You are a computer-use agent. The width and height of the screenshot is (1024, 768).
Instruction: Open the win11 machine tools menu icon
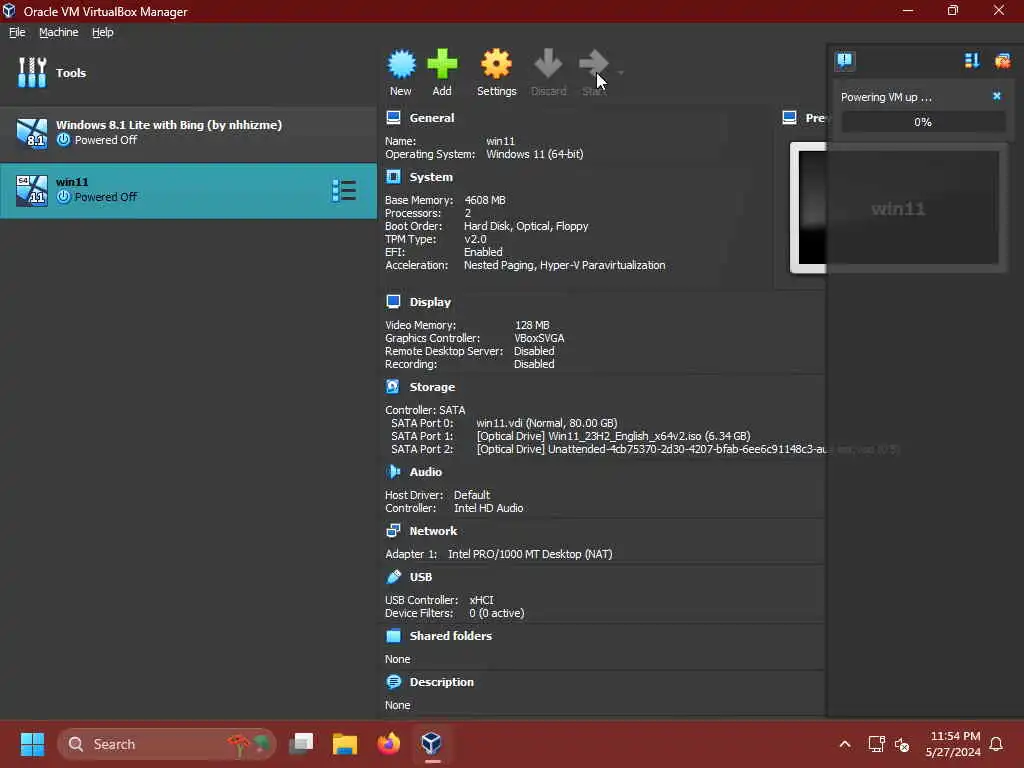tap(344, 191)
